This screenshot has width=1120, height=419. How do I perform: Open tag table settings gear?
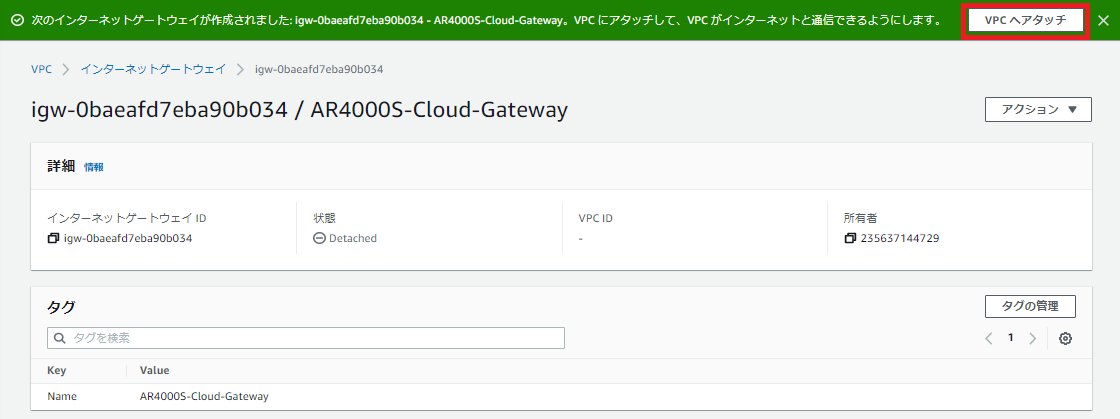(x=1065, y=338)
